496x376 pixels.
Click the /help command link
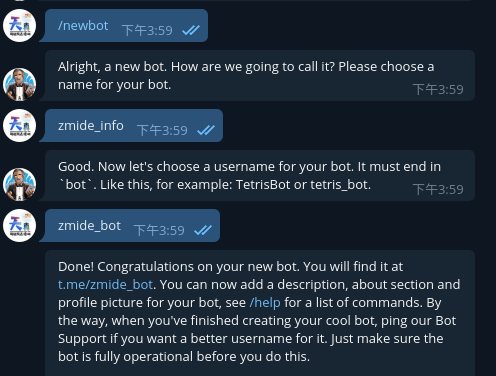click(265, 303)
